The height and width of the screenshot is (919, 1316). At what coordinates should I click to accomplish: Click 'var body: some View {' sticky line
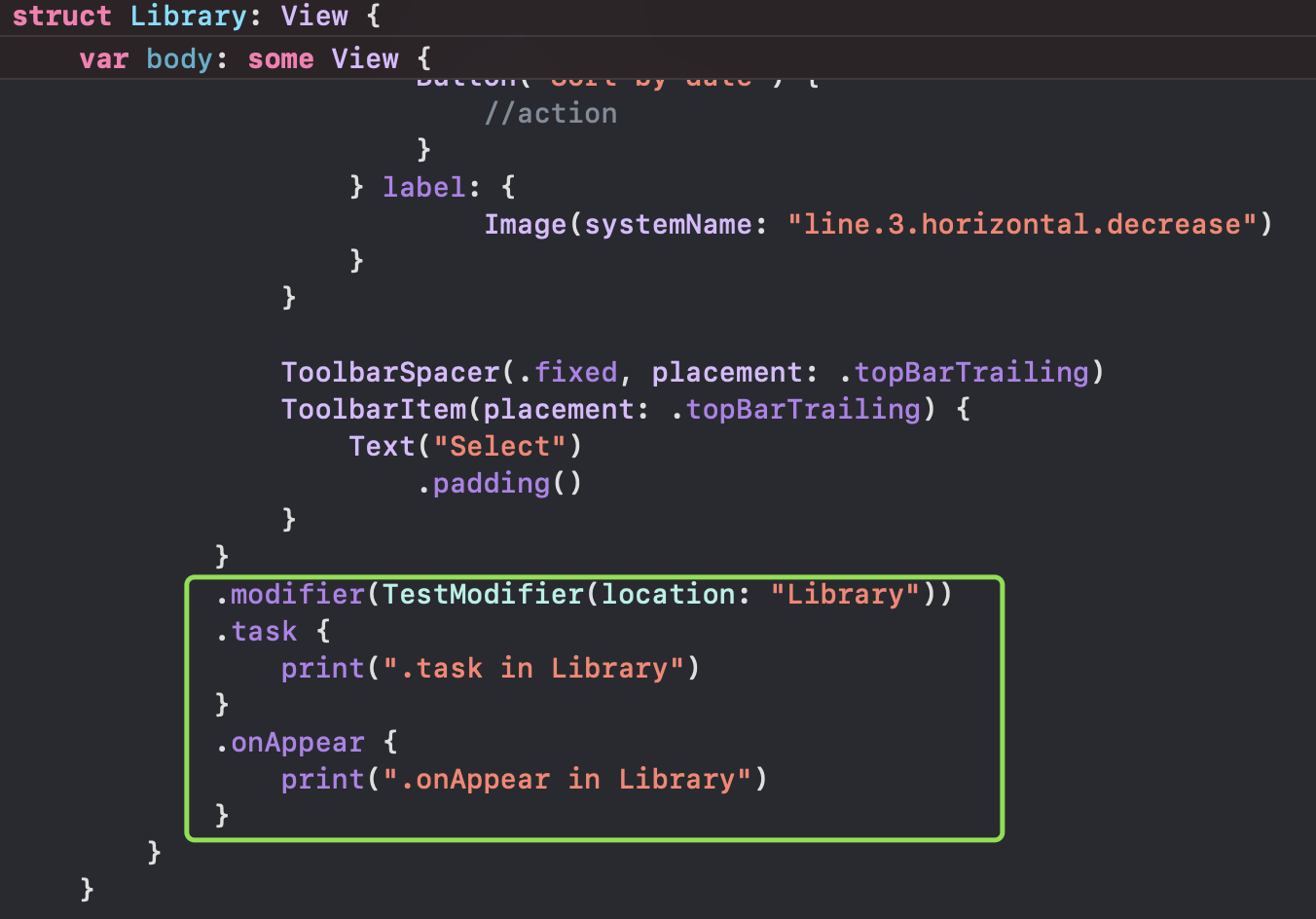(255, 58)
